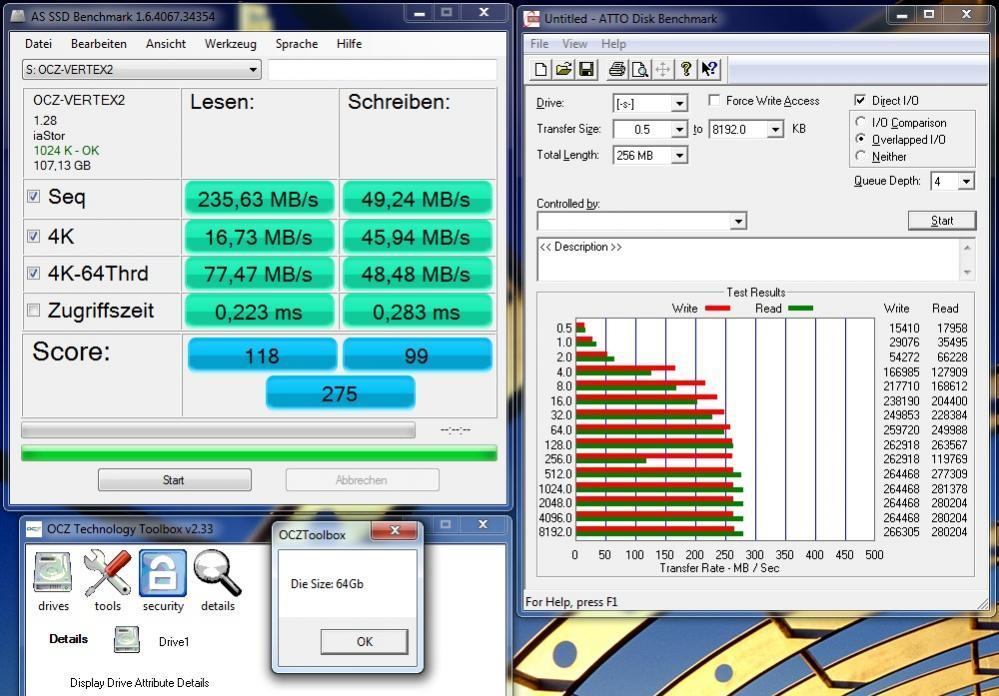
Task: Click the move arrows icon in ATTO toolbar
Action: (x=663, y=69)
